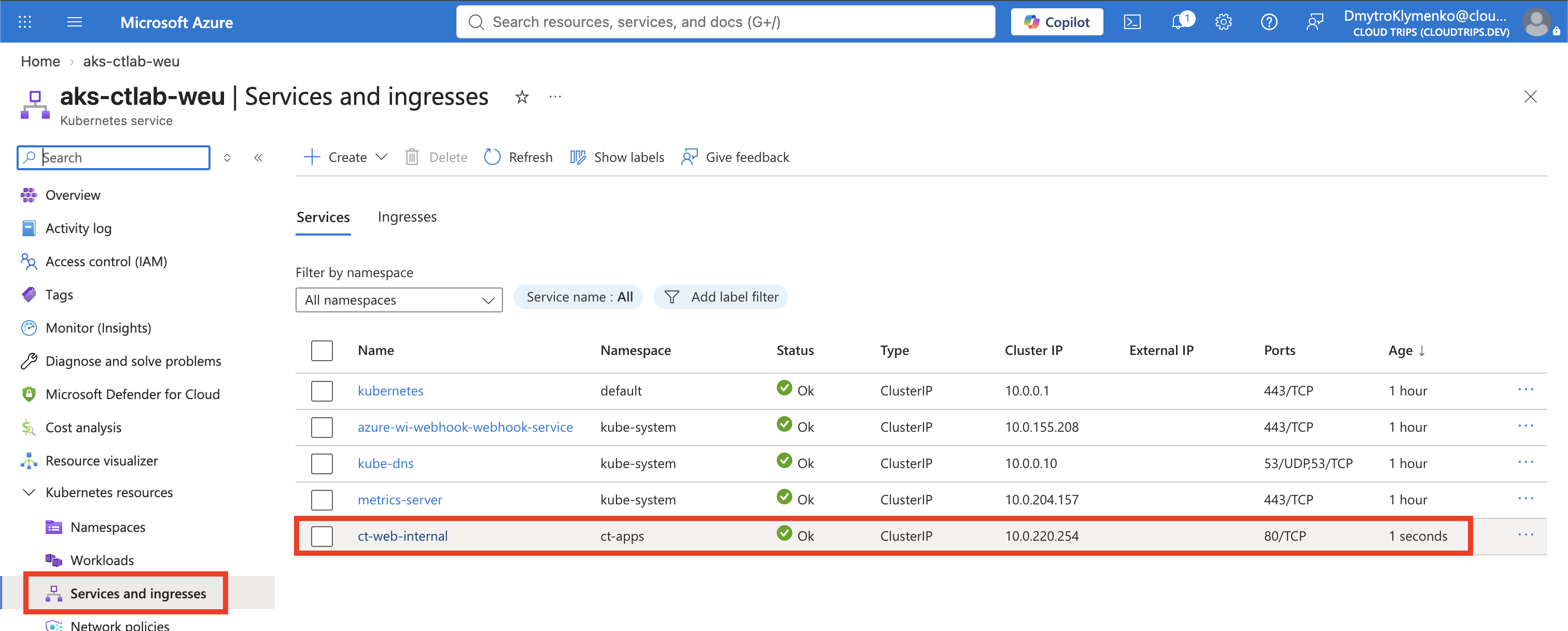
Task: Launch Cloud Shell from the top bar
Action: [x=1131, y=22]
